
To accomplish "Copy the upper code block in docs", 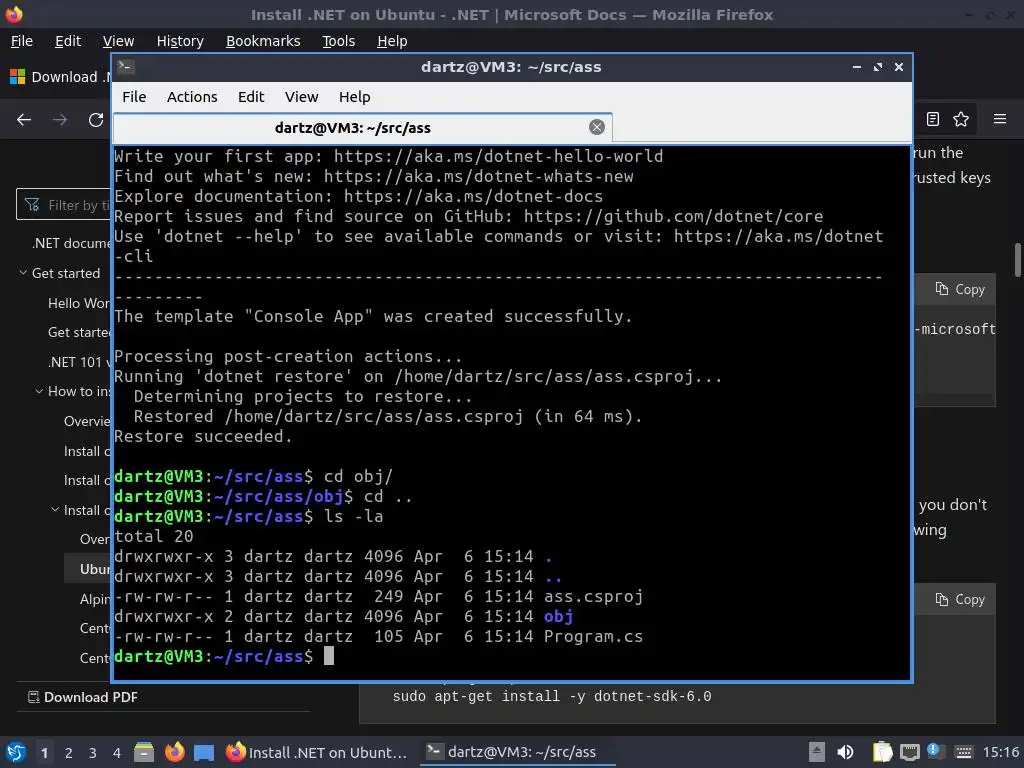I will (x=960, y=289).
